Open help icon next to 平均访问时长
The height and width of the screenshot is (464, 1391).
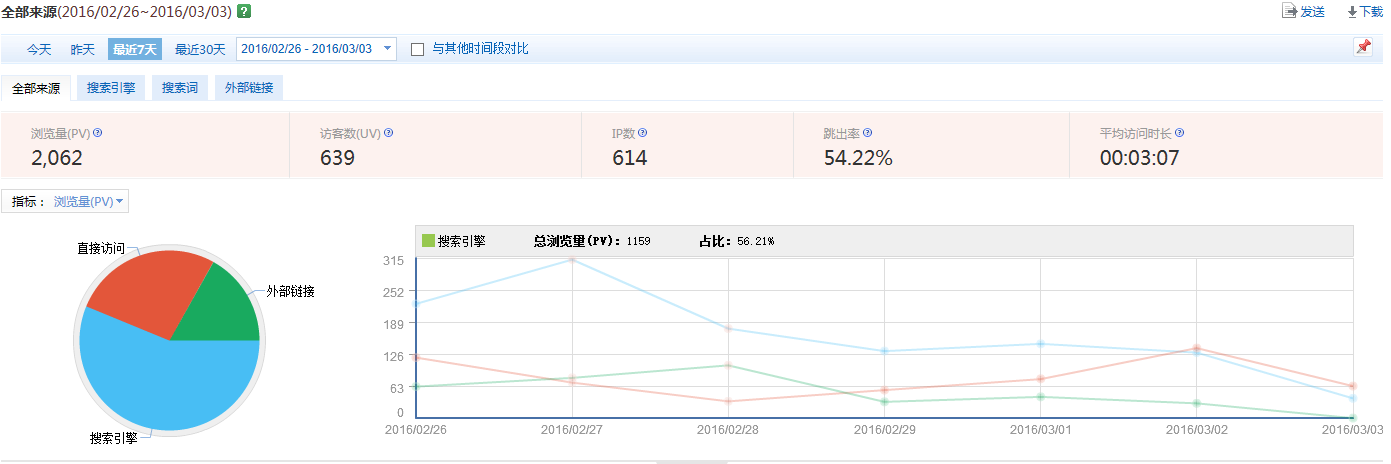coord(1180,133)
